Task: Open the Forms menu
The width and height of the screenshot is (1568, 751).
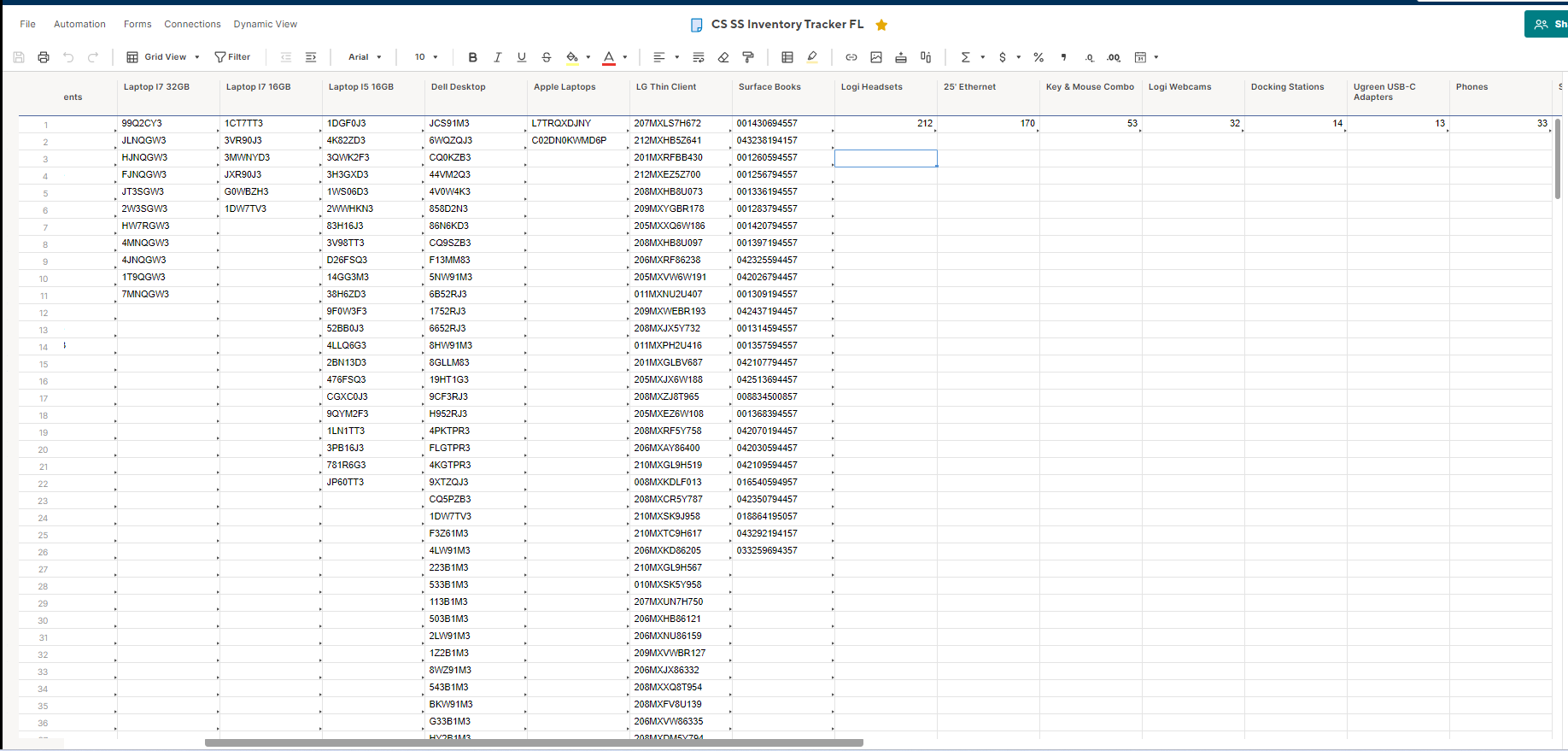Action: (x=137, y=24)
